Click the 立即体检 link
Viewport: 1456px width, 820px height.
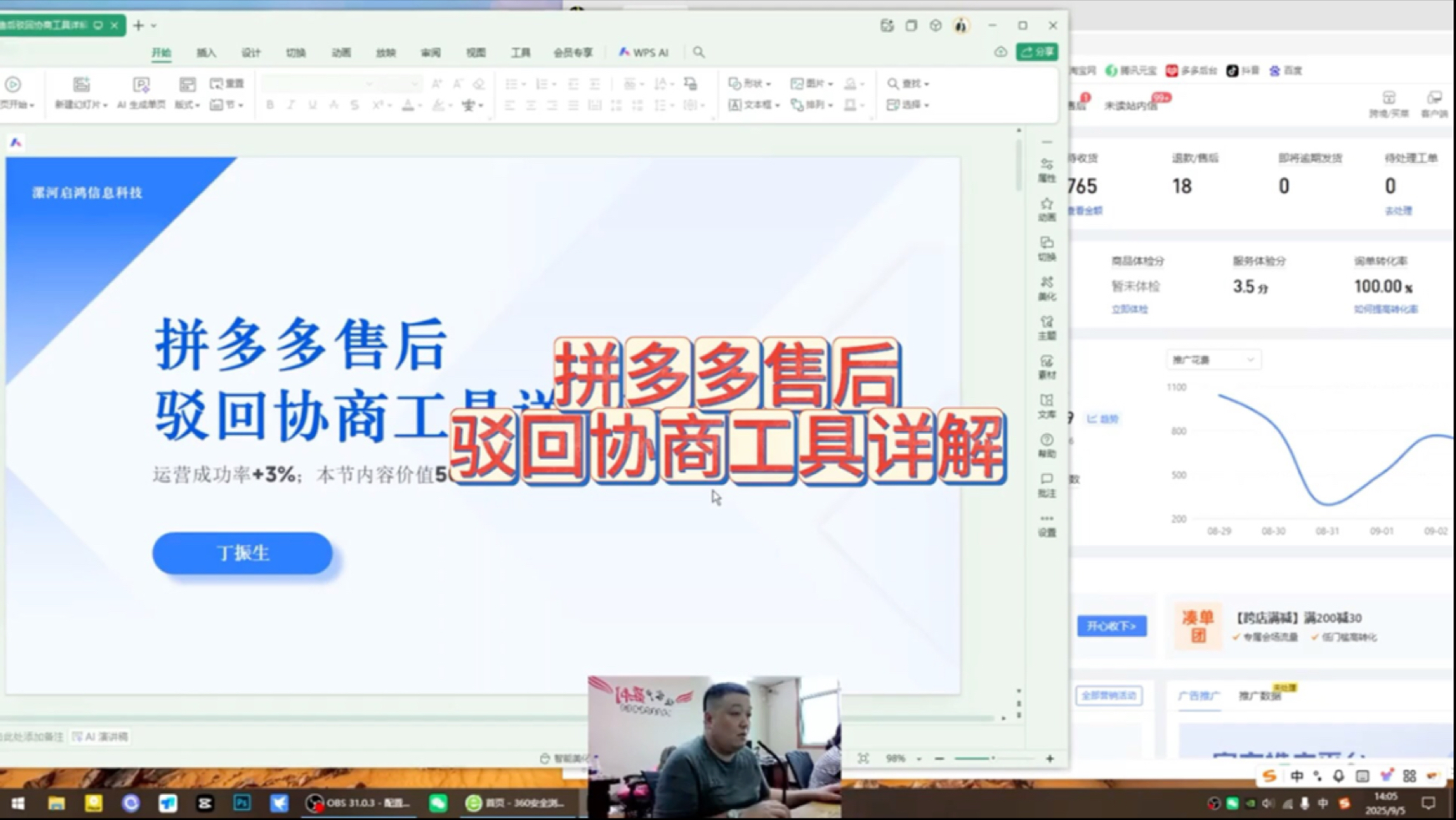(1129, 309)
